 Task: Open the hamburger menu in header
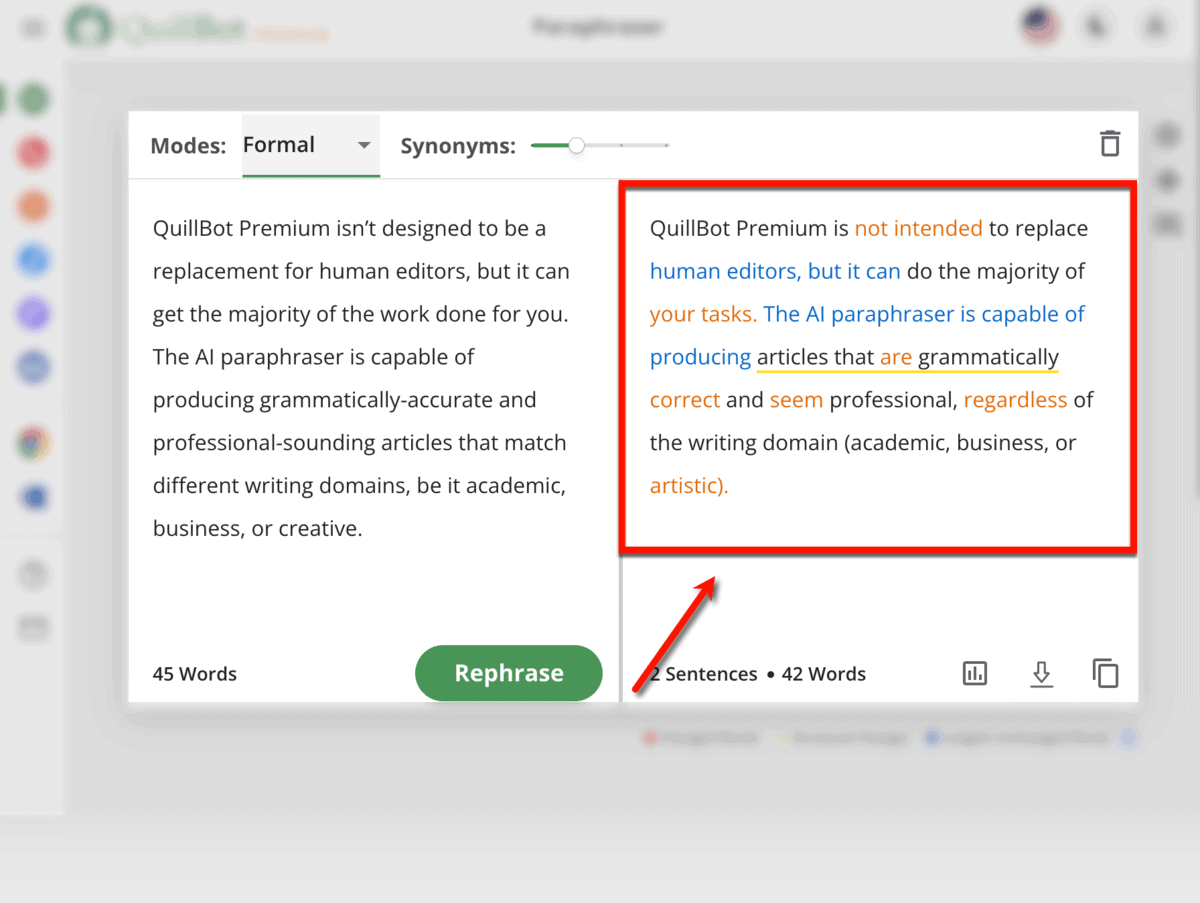coord(34,28)
